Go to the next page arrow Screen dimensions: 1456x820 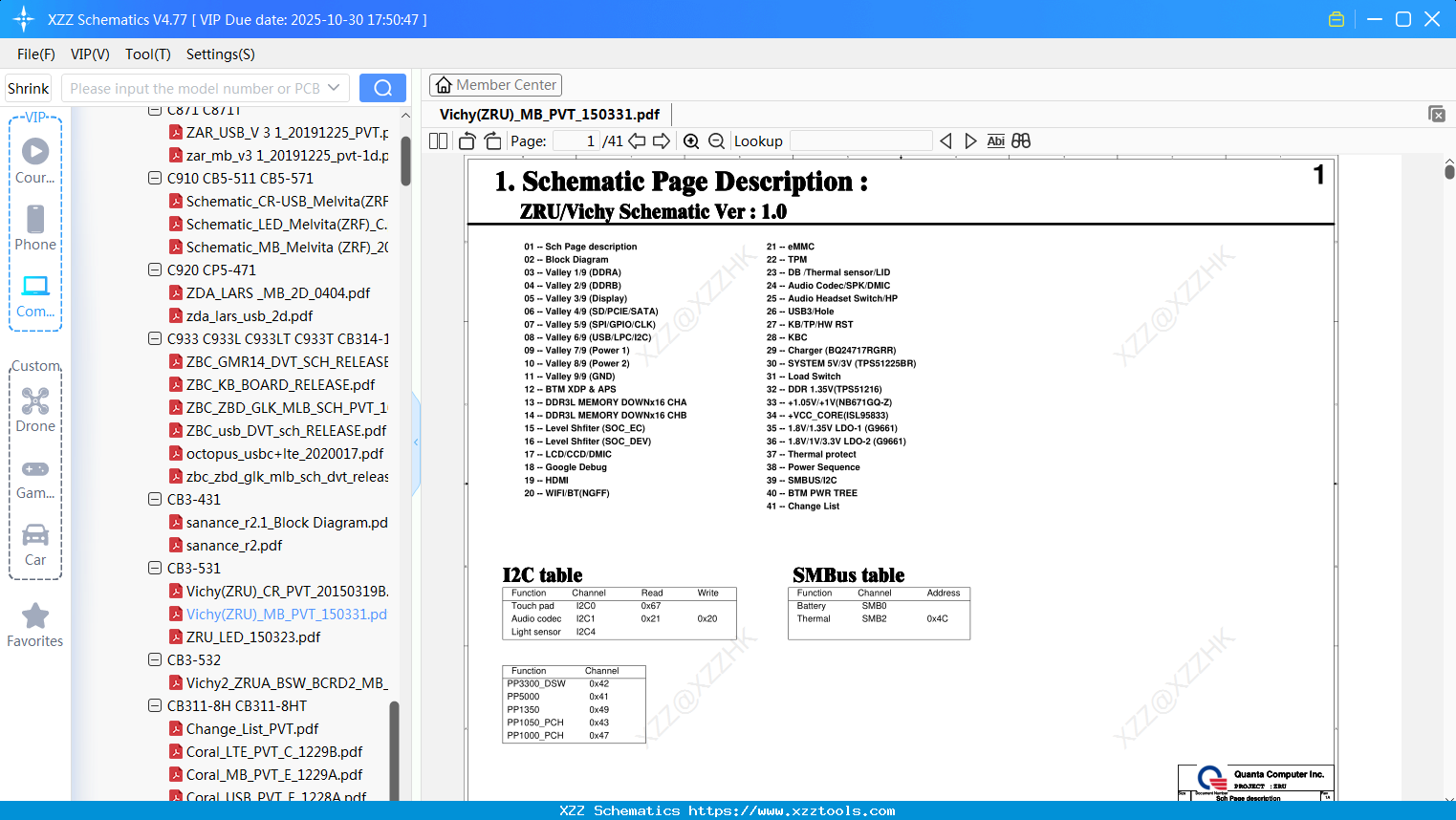662,141
